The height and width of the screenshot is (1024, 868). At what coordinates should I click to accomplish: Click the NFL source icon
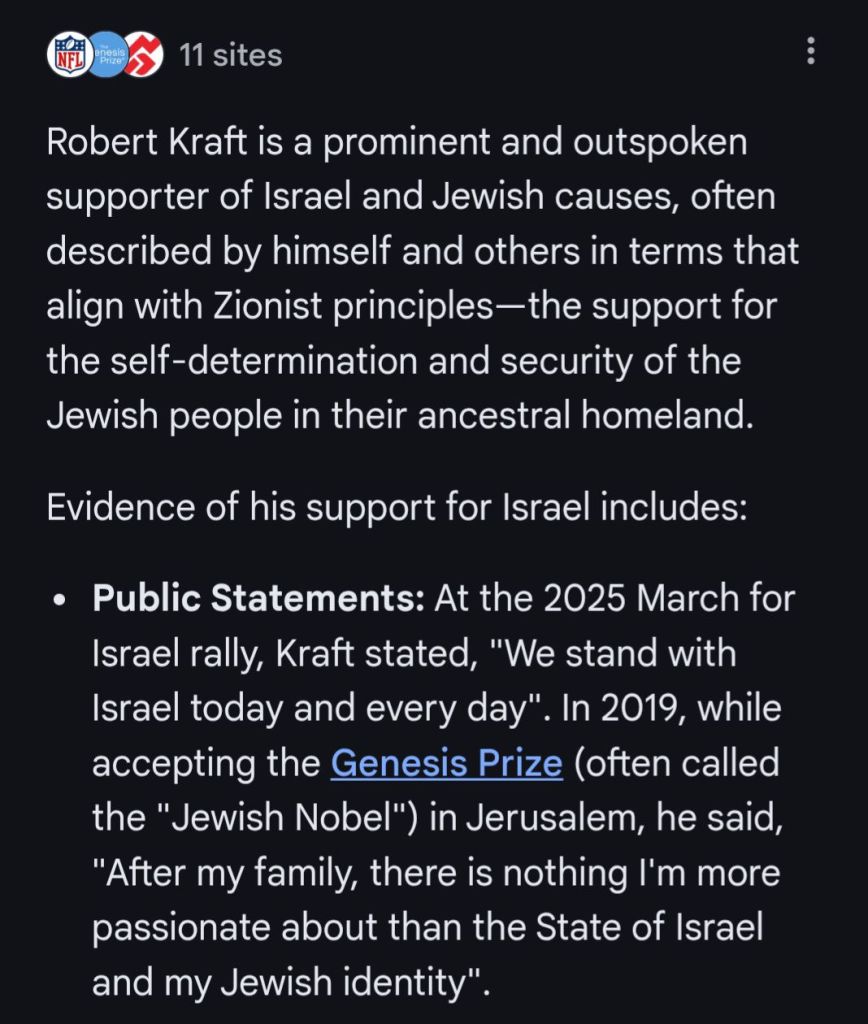[67, 54]
